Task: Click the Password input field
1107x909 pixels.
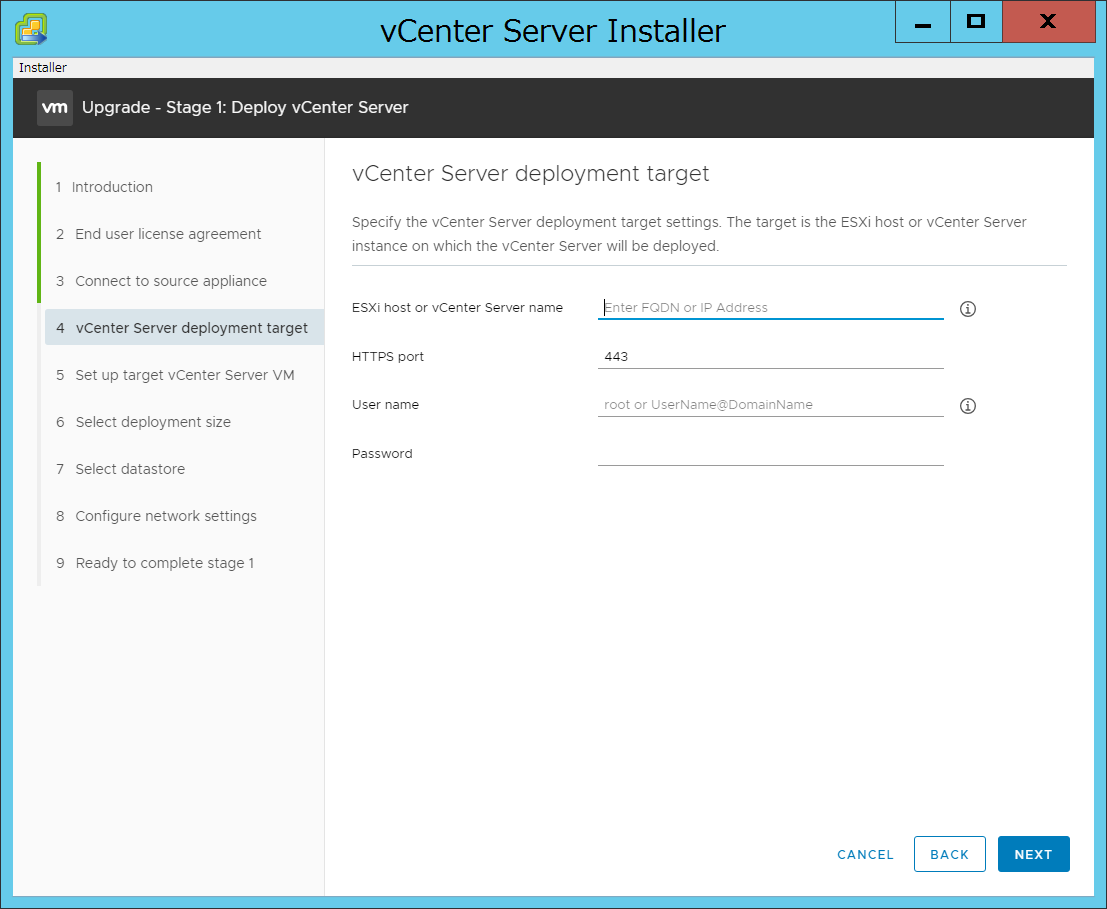Action: click(770, 453)
